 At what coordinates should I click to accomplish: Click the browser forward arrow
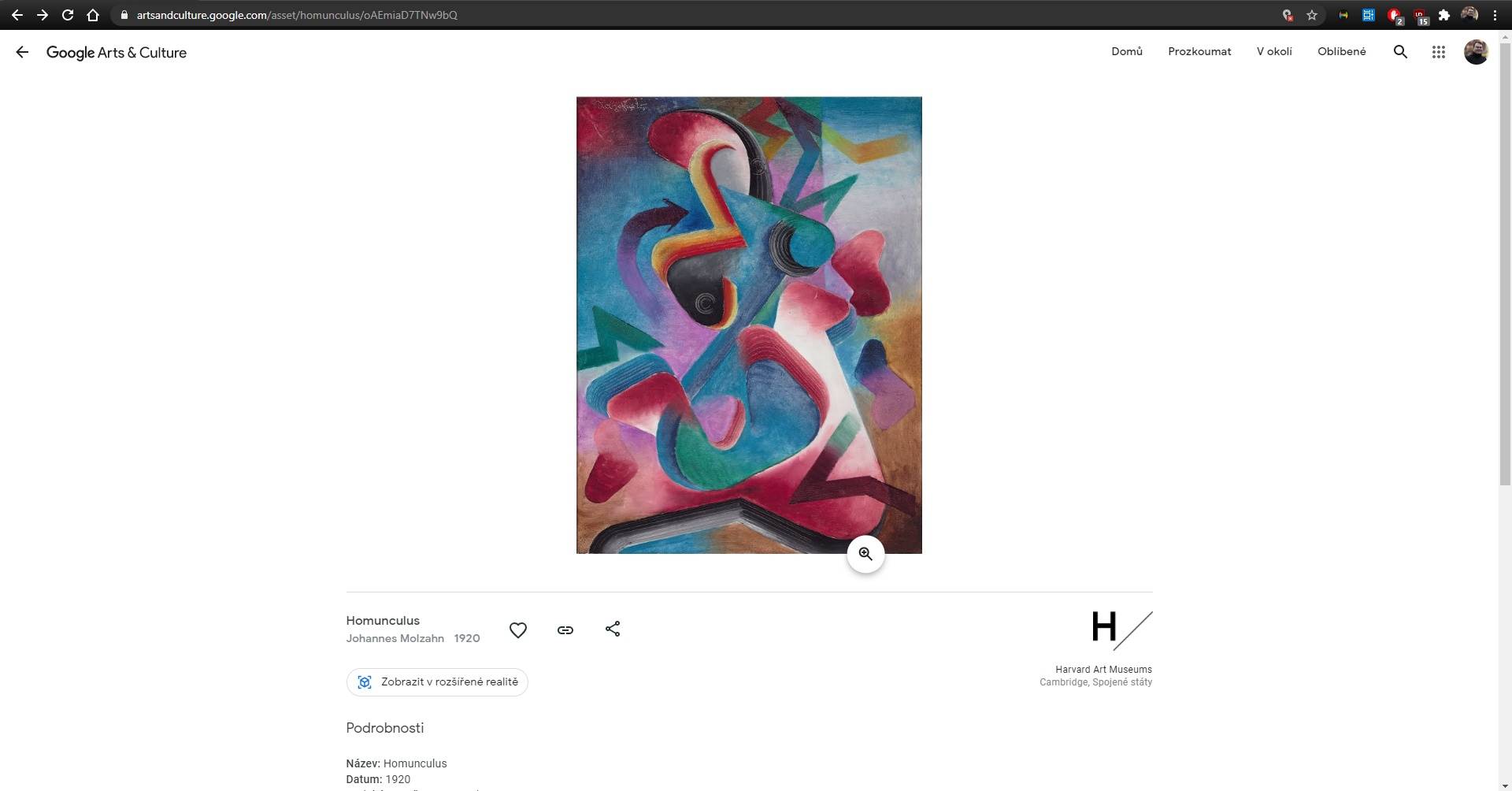43,15
